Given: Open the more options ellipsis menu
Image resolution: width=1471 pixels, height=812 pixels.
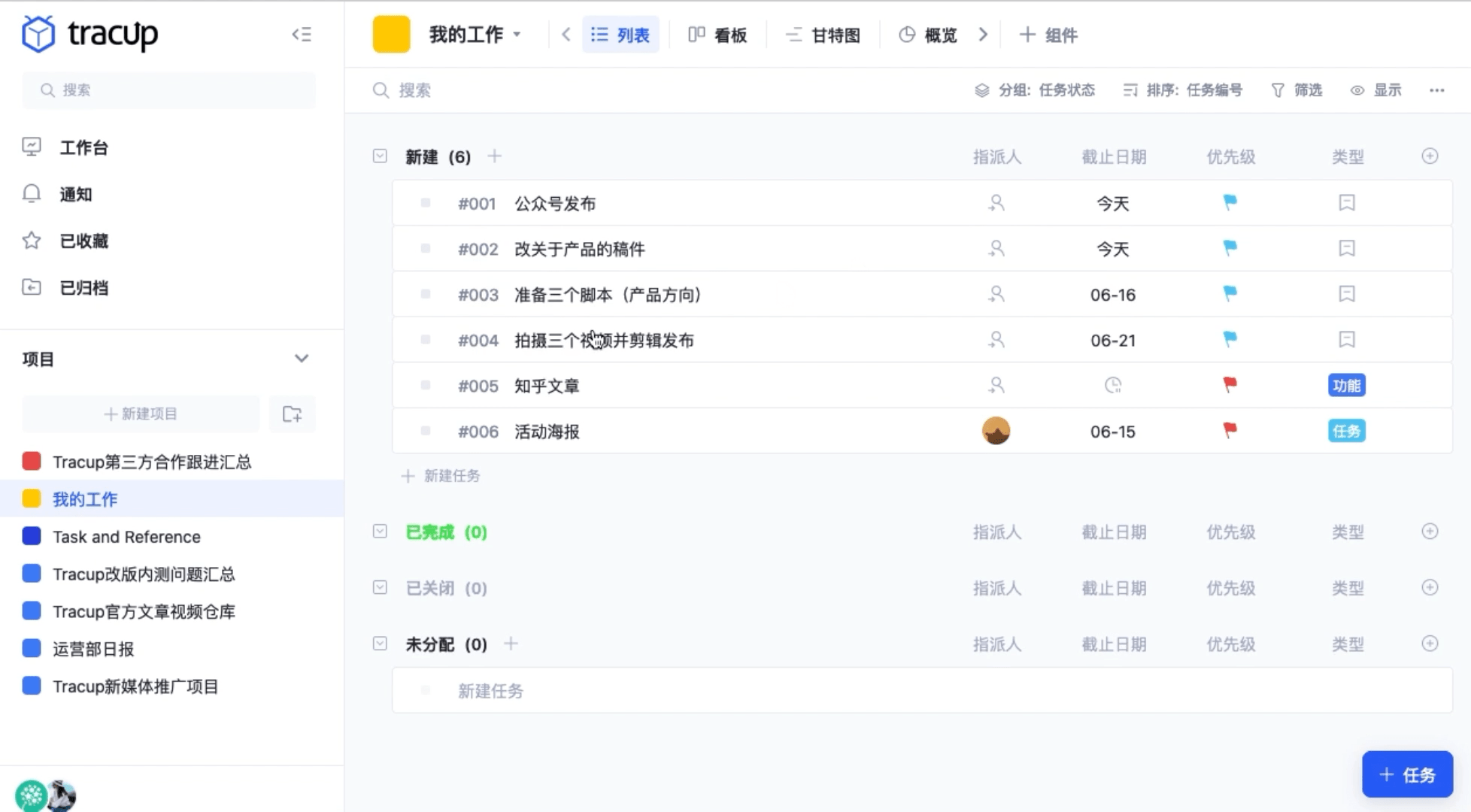Looking at the screenshot, I should point(1437,90).
